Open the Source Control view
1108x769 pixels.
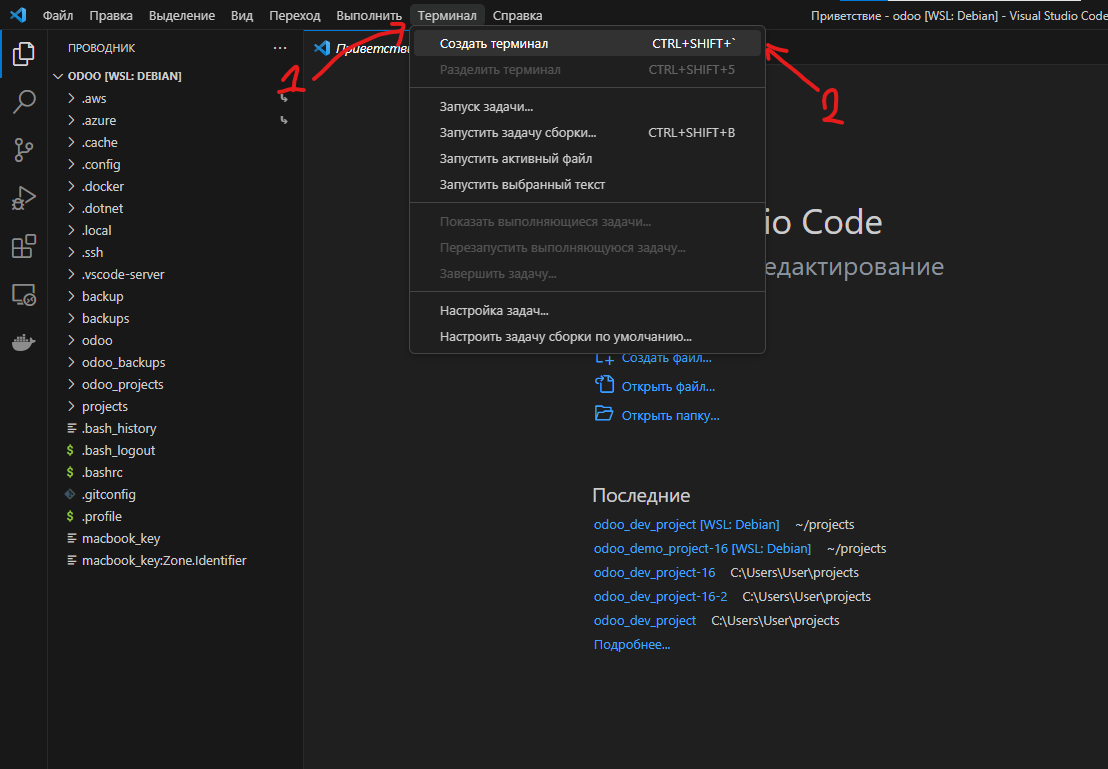pyautogui.click(x=23, y=150)
